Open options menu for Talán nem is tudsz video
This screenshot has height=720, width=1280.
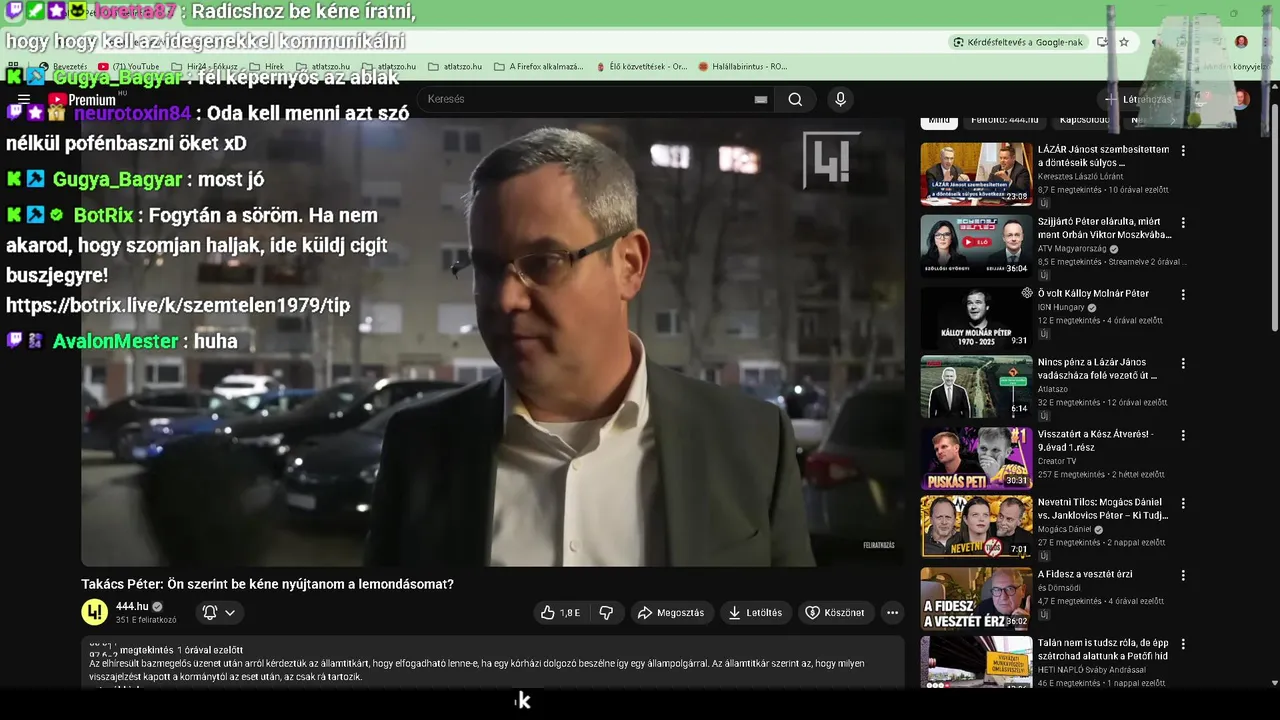[1183, 645]
